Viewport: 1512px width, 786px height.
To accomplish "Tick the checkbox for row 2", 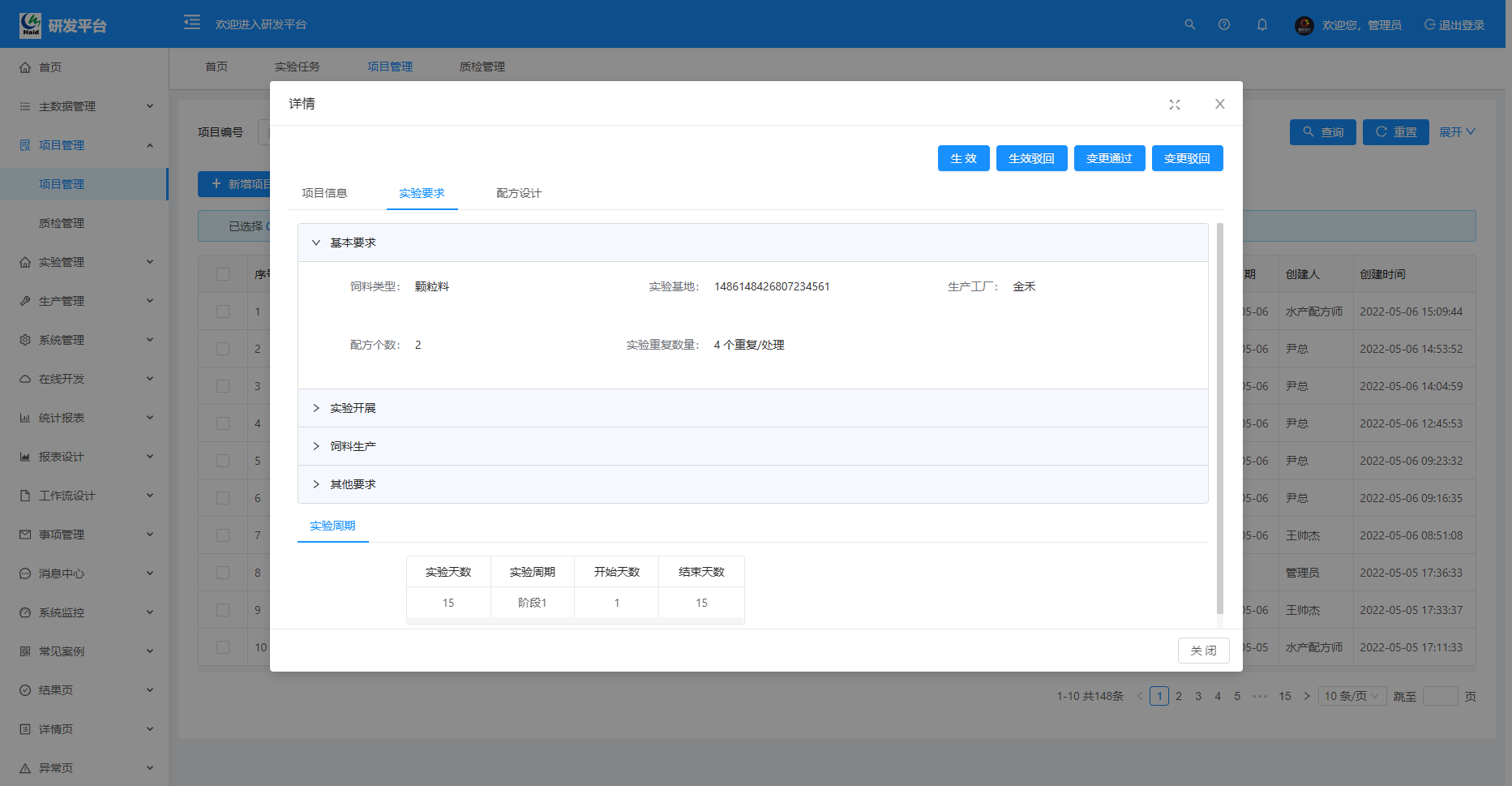I will (223, 349).
